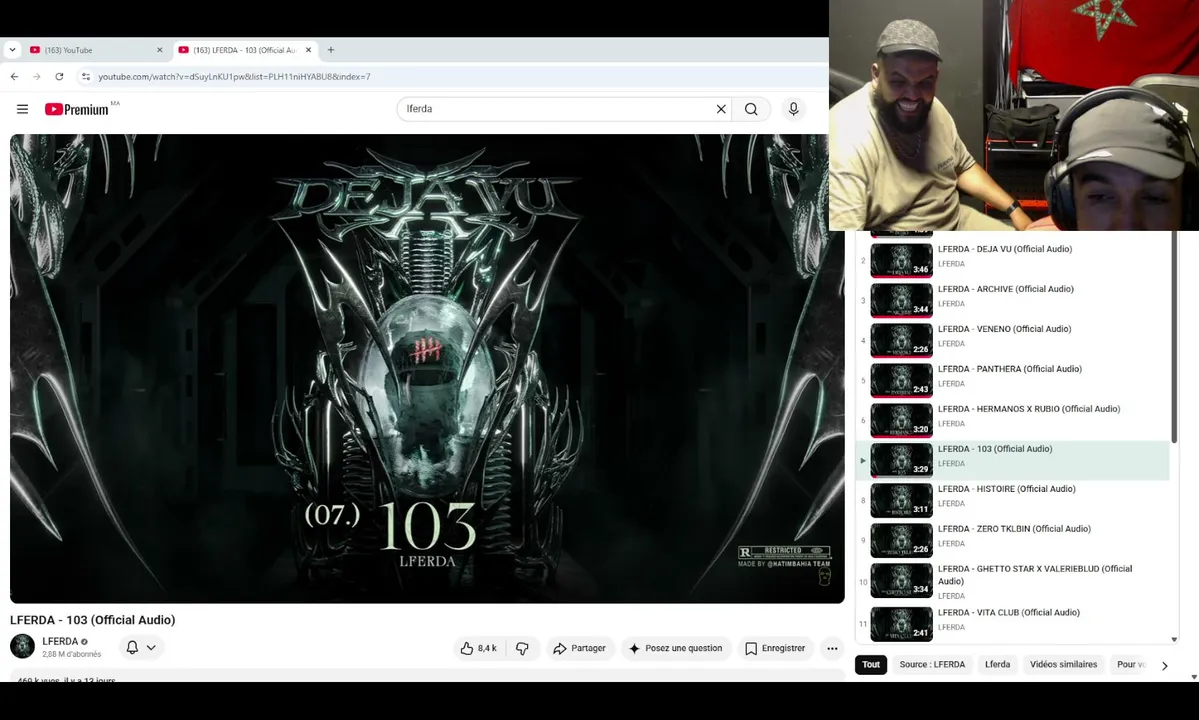Play LFERDA - HISTOIRE playlist item
The width and height of the screenshot is (1199, 720).
click(x=1013, y=500)
